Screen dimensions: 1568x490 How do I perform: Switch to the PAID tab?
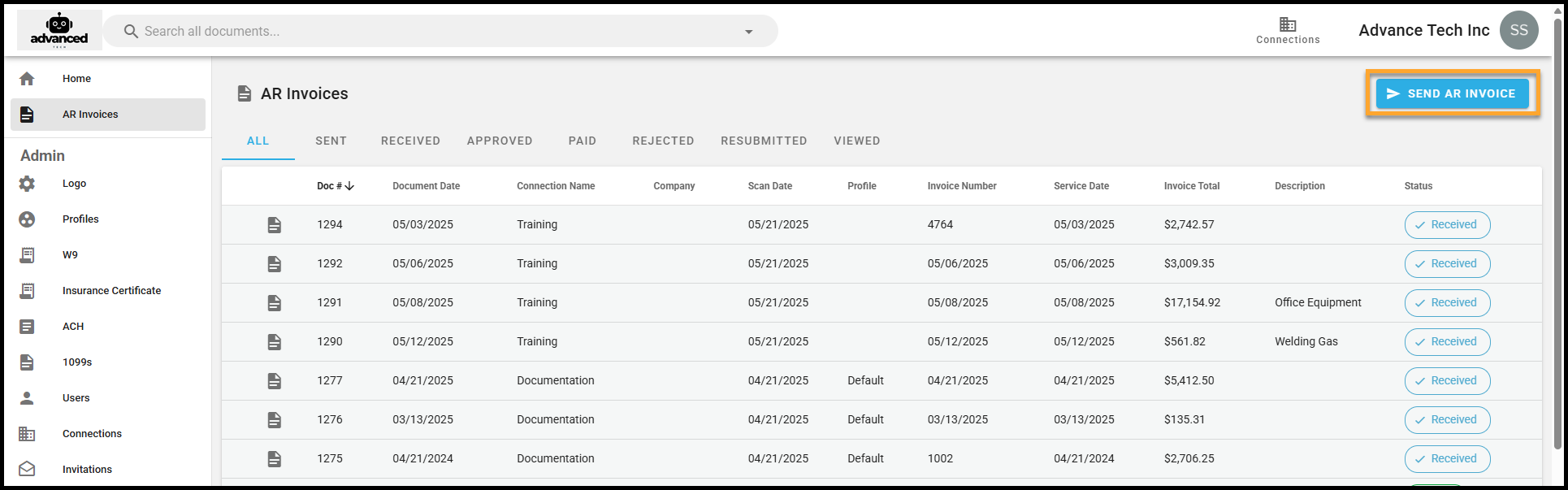tap(583, 141)
